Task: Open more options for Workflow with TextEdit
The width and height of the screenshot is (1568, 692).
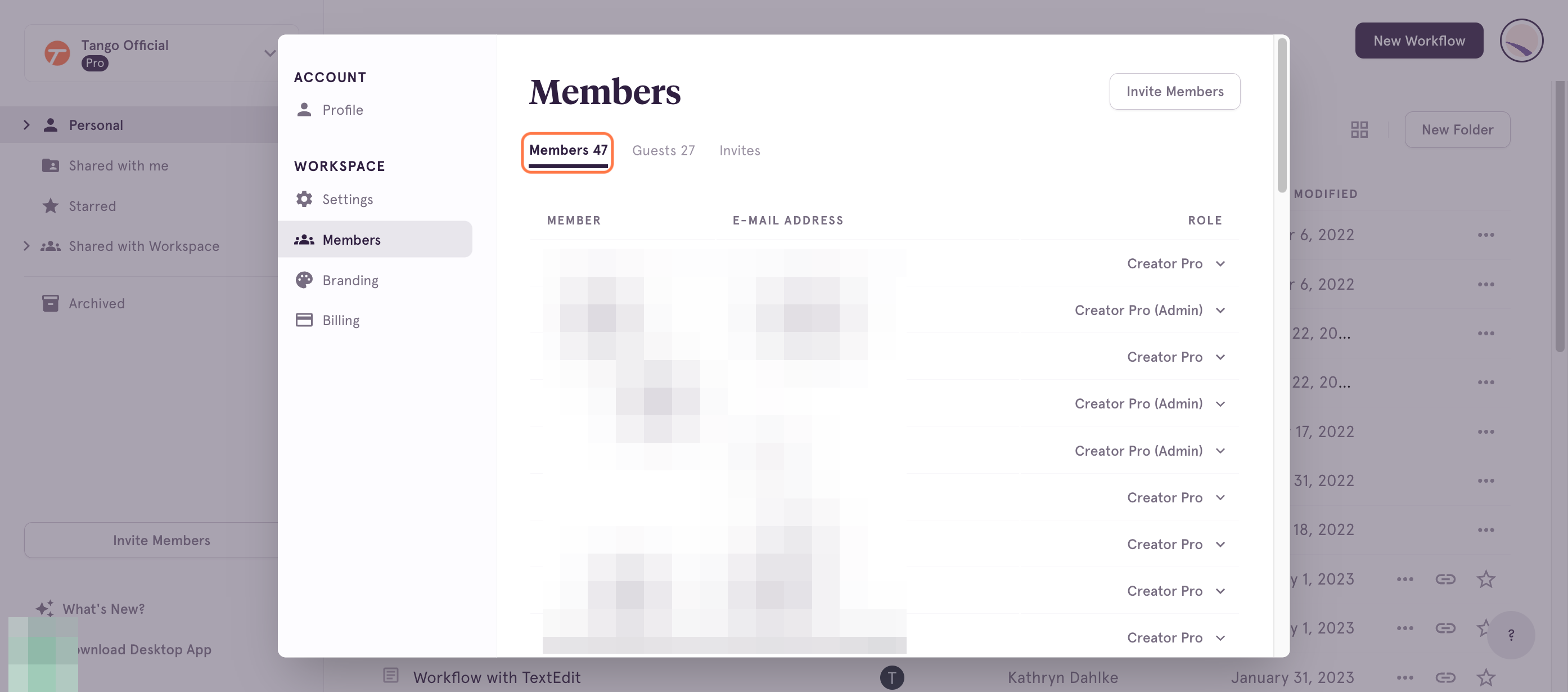Action: [1404, 677]
